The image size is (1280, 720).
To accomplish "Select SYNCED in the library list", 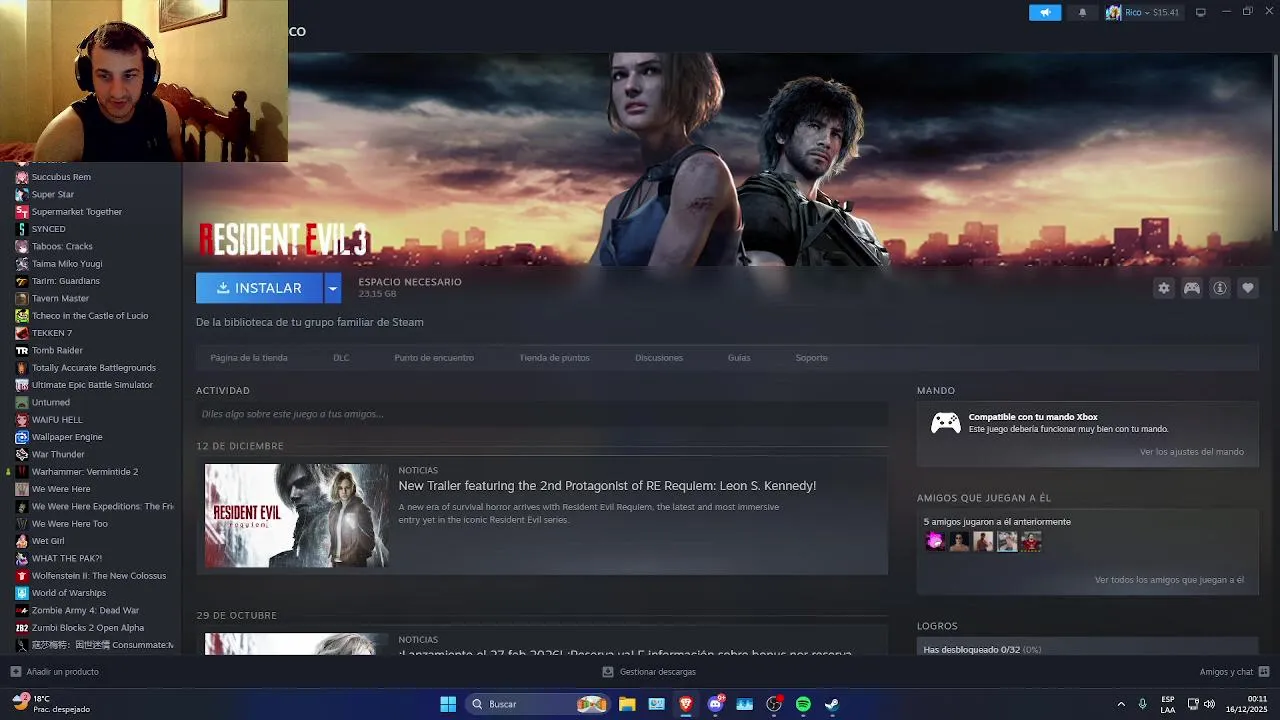I will pyautogui.click(x=48, y=229).
